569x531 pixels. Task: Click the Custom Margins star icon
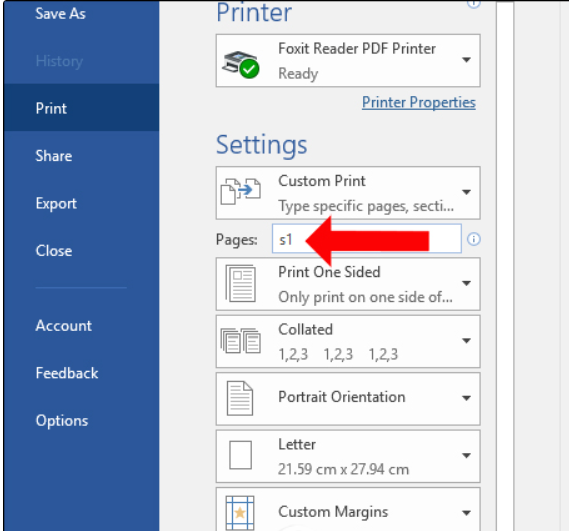click(240, 513)
